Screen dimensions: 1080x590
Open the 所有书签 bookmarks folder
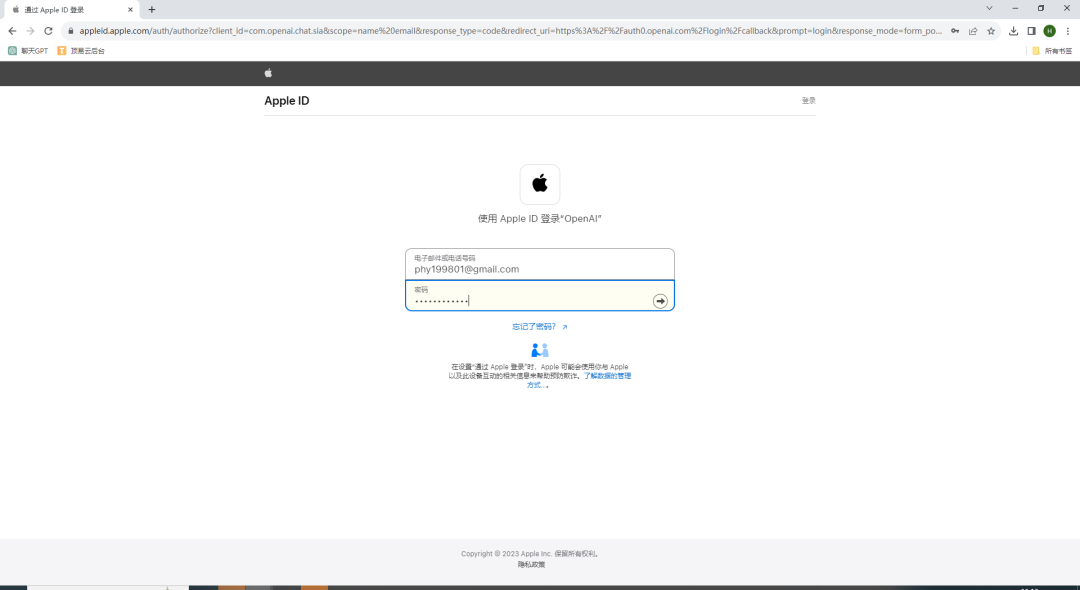[1052, 51]
